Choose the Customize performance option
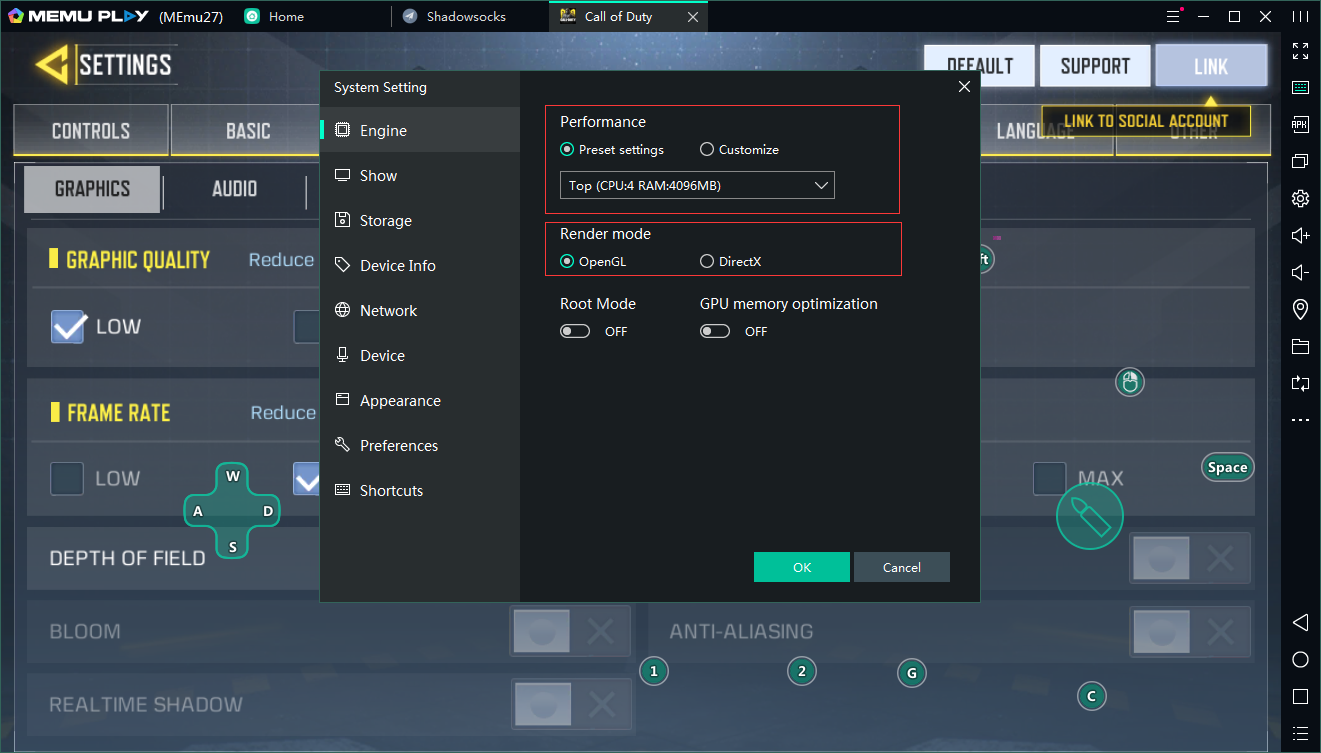1321x753 pixels. [x=707, y=150]
